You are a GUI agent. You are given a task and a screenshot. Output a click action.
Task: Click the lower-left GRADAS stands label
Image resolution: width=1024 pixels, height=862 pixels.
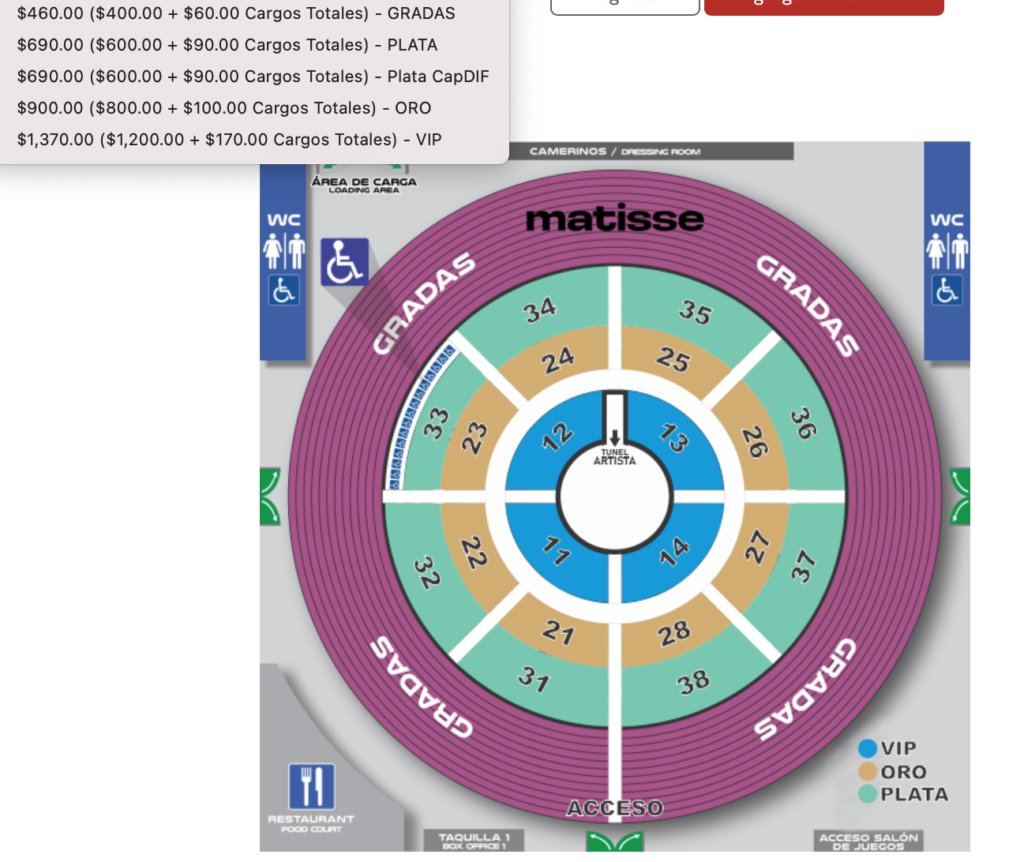pyautogui.click(x=422, y=687)
